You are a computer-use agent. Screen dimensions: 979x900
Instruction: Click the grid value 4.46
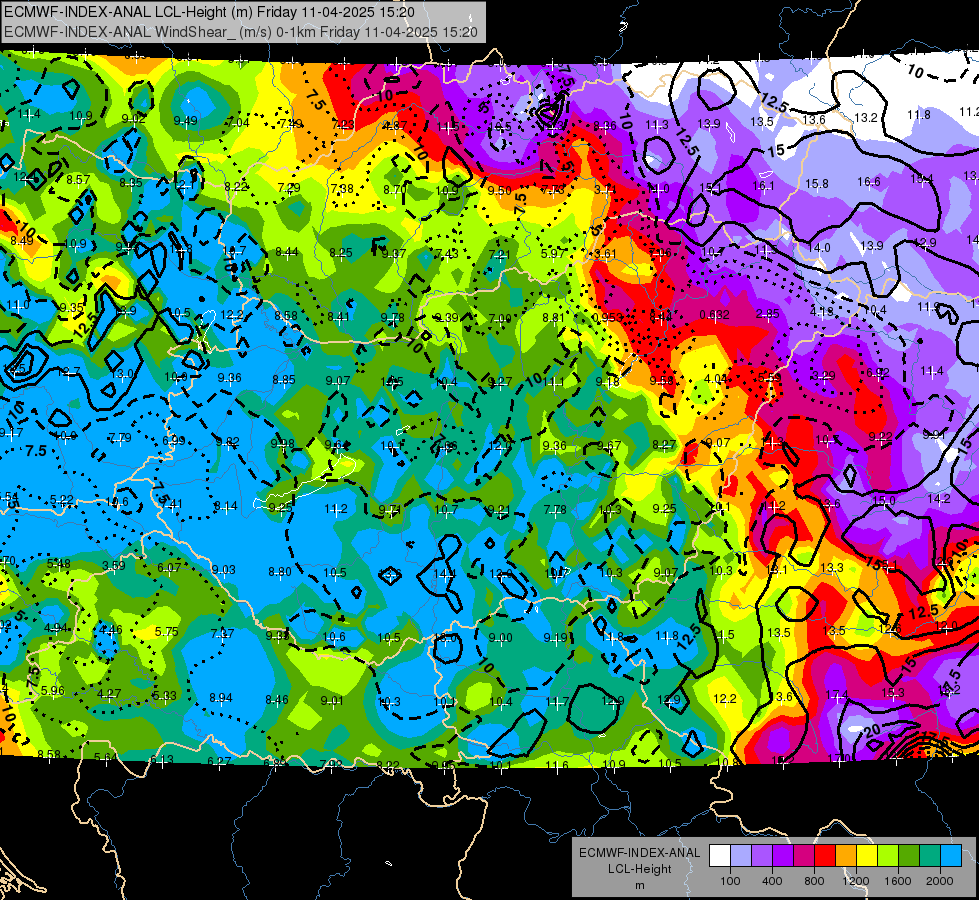click(111, 630)
